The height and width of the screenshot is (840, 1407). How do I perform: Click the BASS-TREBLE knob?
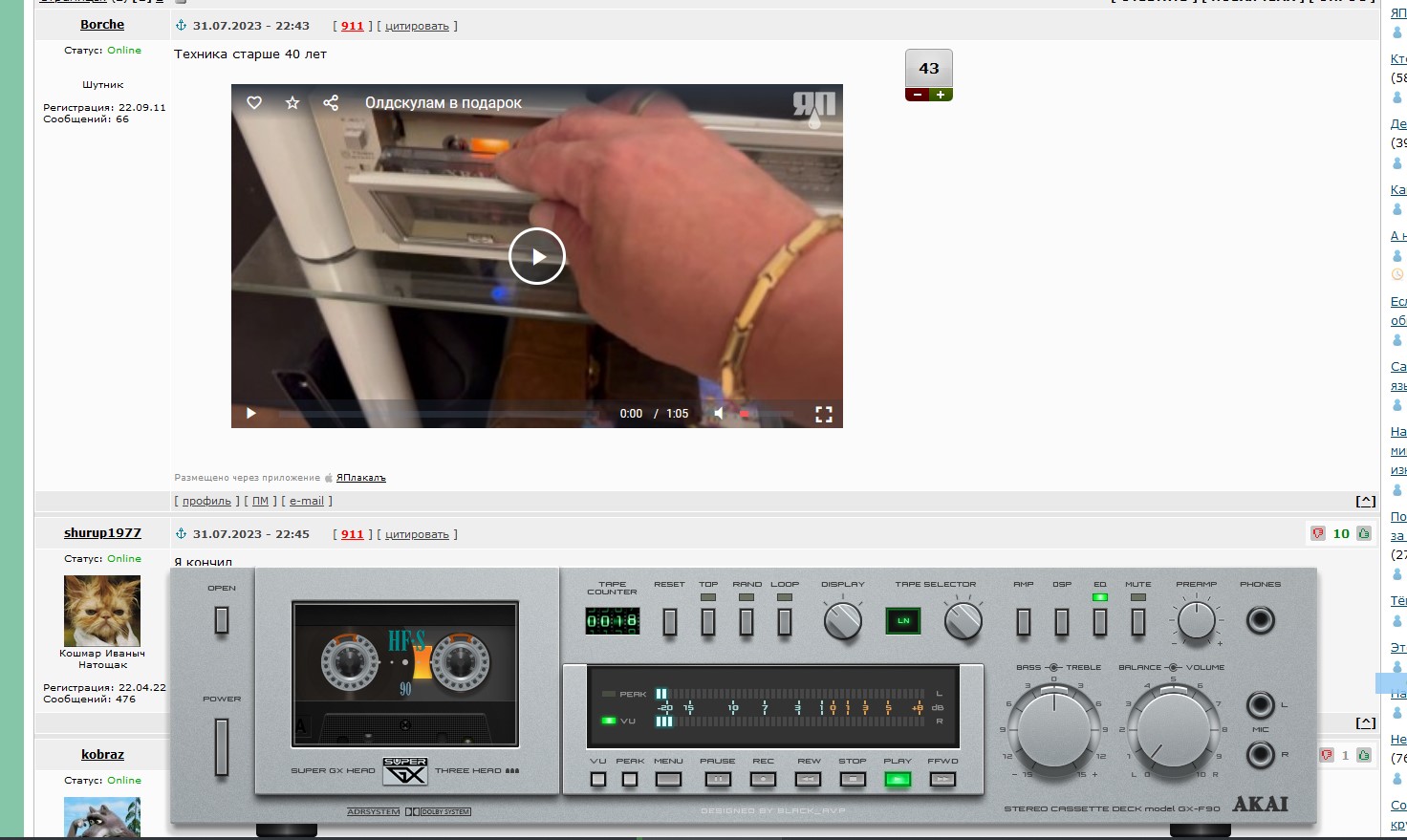pos(1054,730)
